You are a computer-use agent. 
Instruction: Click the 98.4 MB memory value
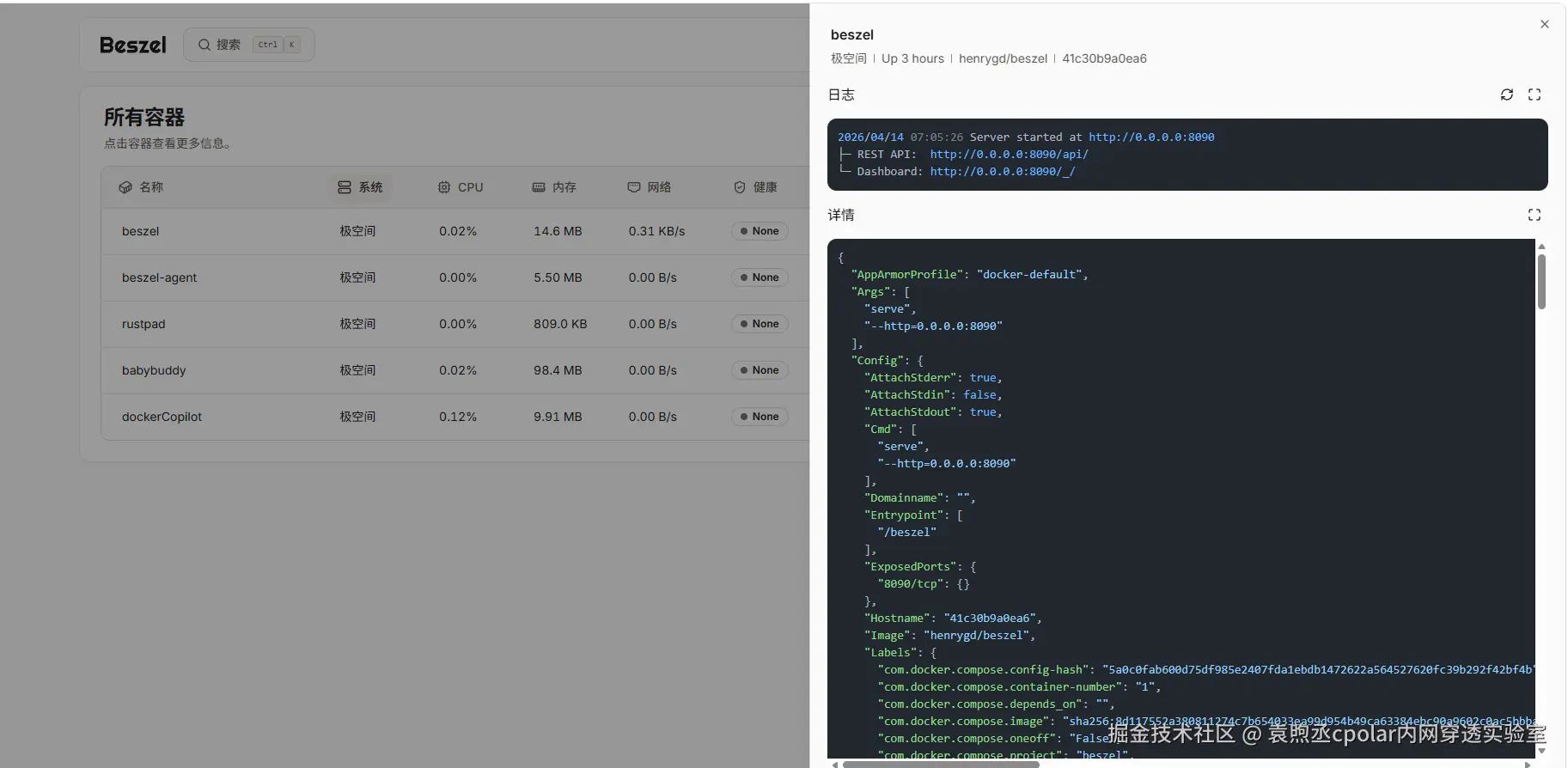[558, 370]
